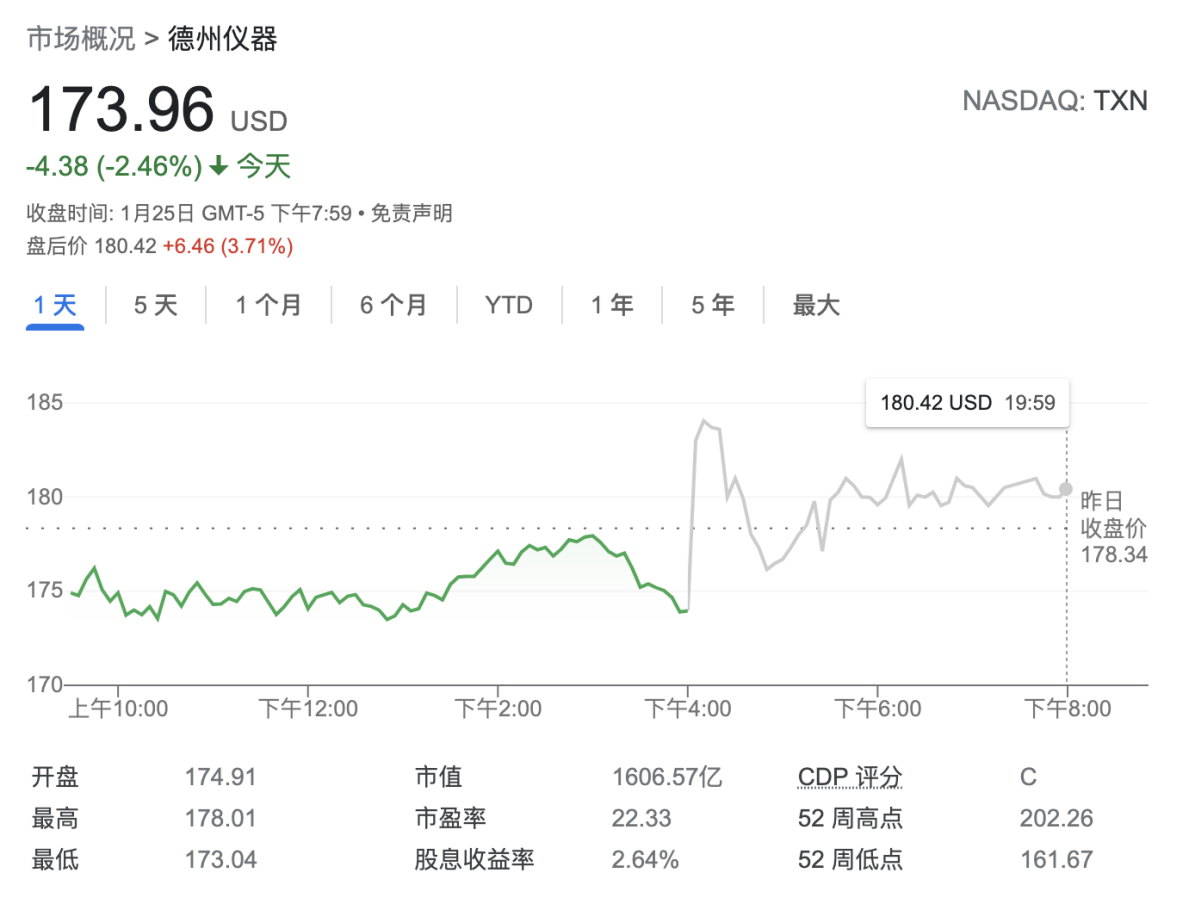Click the 下午4:00 axis label
The height and width of the screenshot is (904, 1195).
pyautogui.click(x=688, y=709)
